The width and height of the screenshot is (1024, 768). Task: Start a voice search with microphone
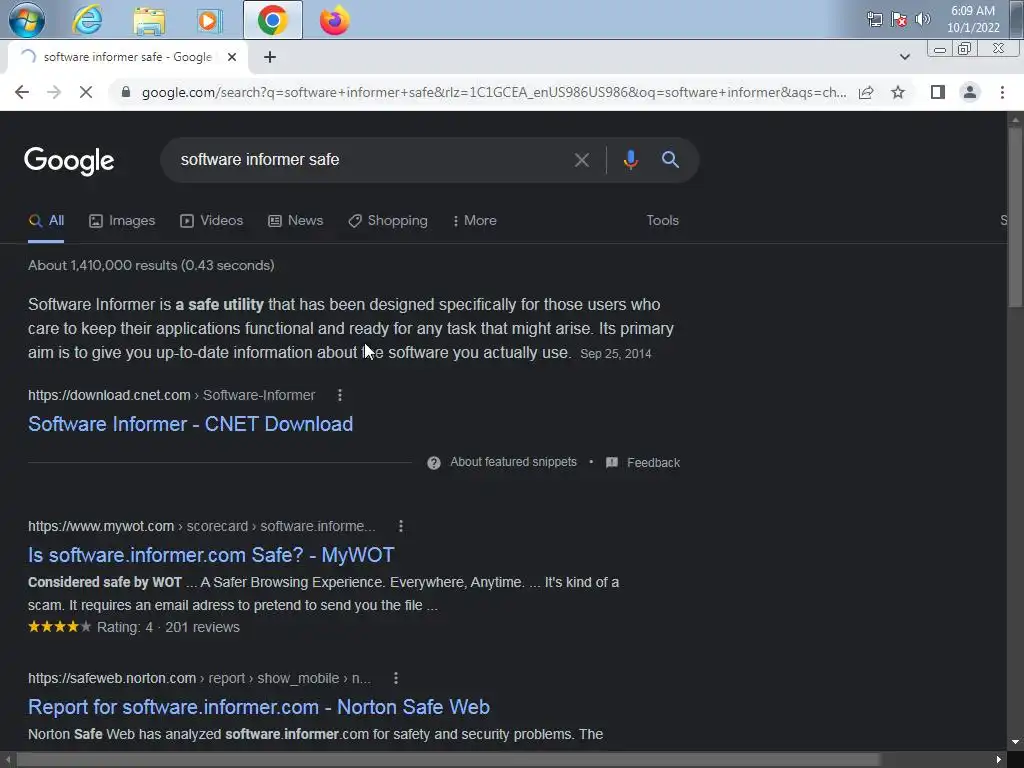630,160
